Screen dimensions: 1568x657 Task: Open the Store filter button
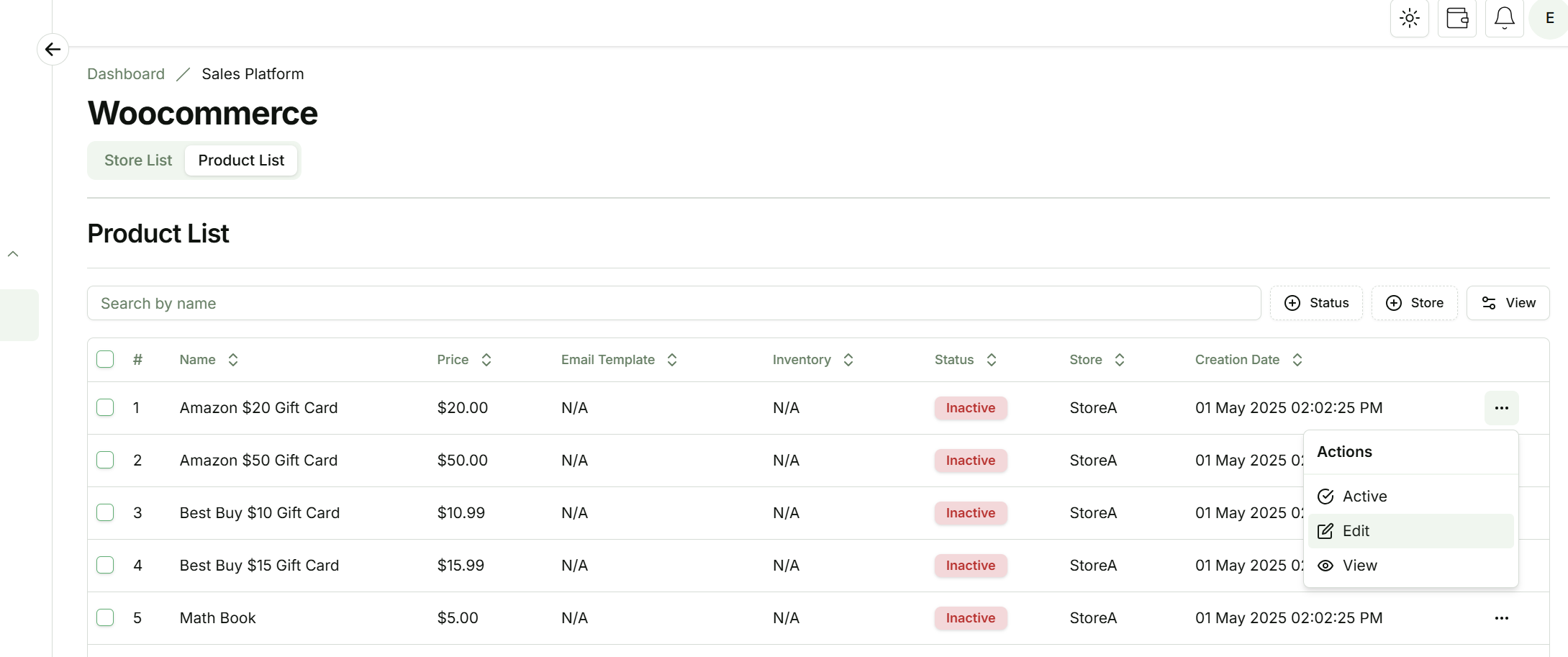click(x=1414, y=303)
